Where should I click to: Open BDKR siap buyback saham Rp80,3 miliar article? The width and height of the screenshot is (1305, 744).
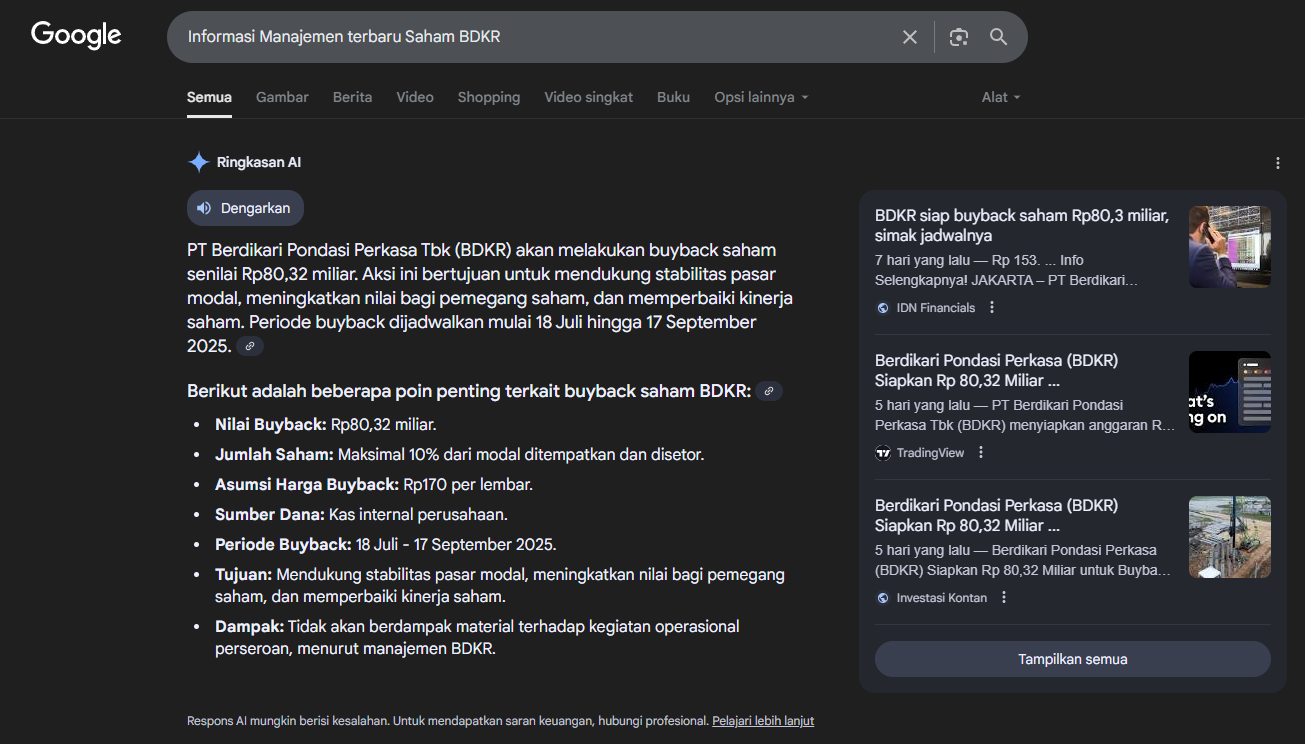click(1022, 225)
